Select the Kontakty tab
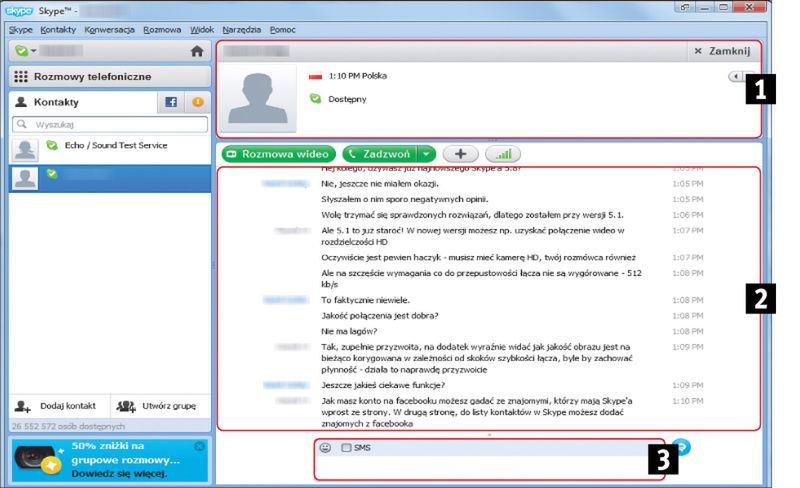Image resolution: width=800 pixels, height=488 pixels. point(83,102)
